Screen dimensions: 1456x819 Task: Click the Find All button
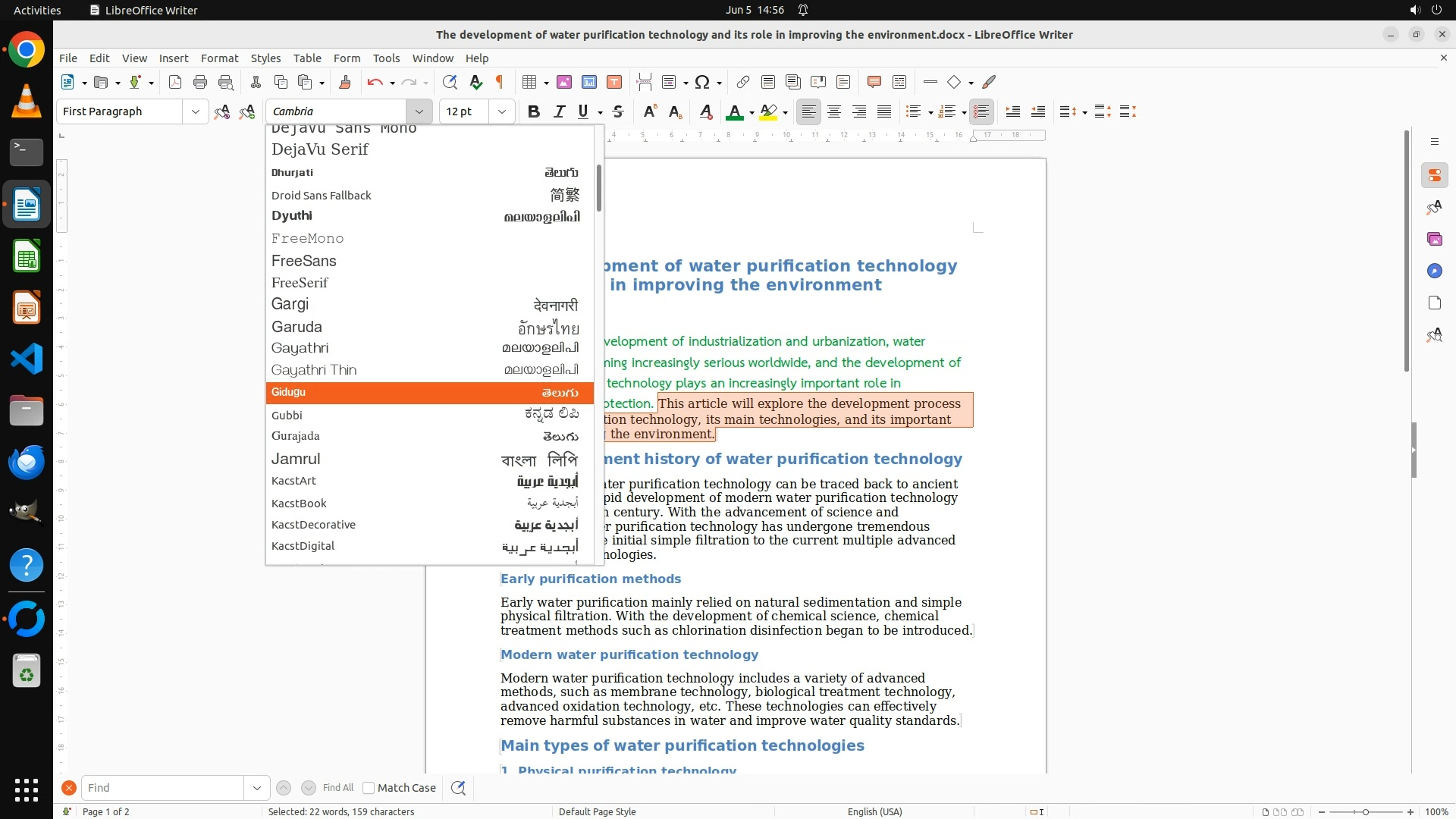pos(337,788)
